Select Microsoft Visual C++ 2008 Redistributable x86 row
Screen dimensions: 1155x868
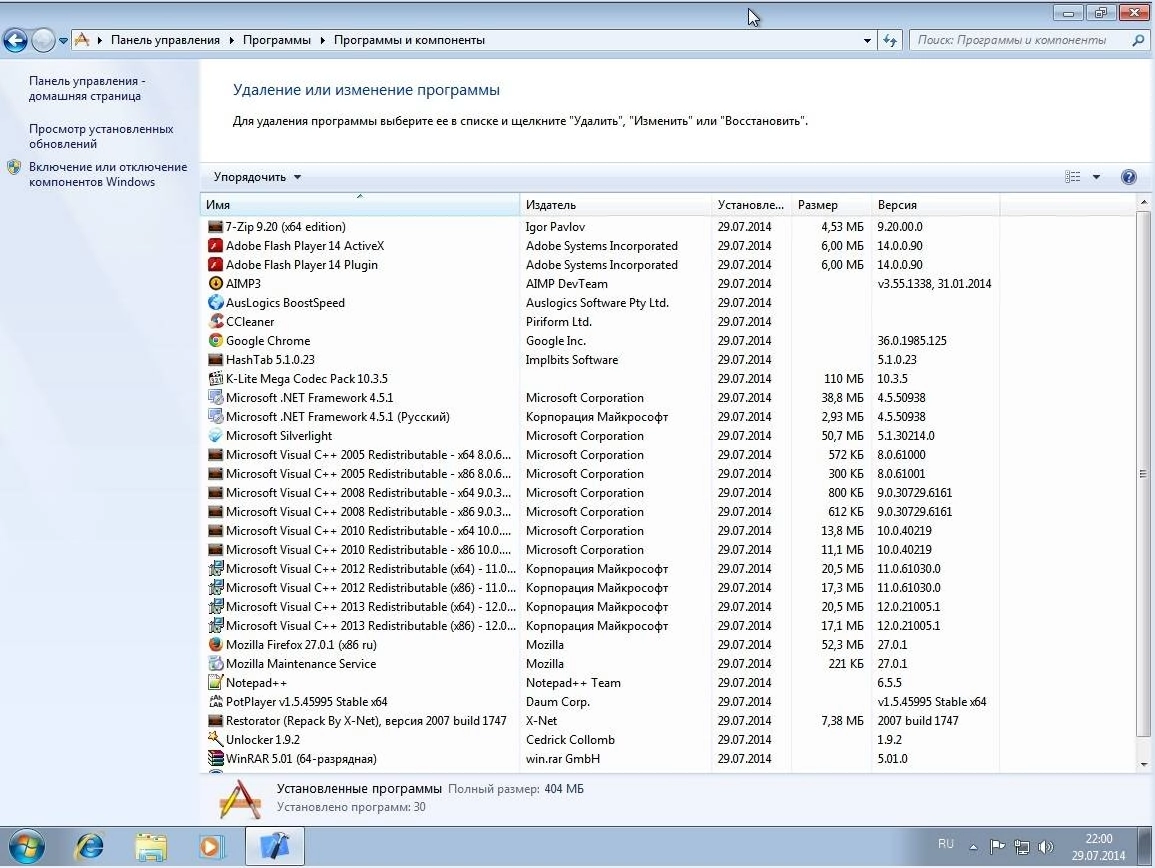600,512
